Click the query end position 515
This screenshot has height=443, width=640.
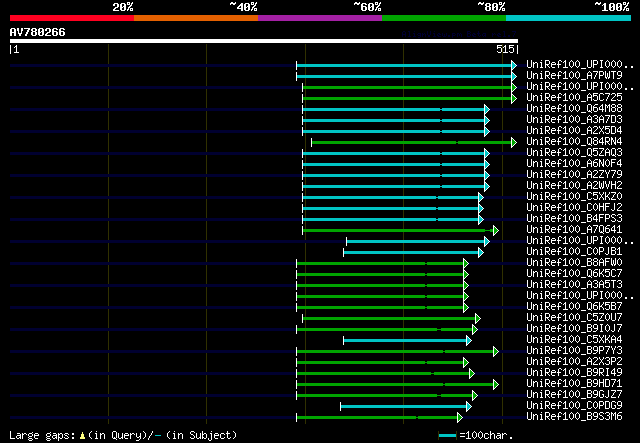(x=505, y=49)
